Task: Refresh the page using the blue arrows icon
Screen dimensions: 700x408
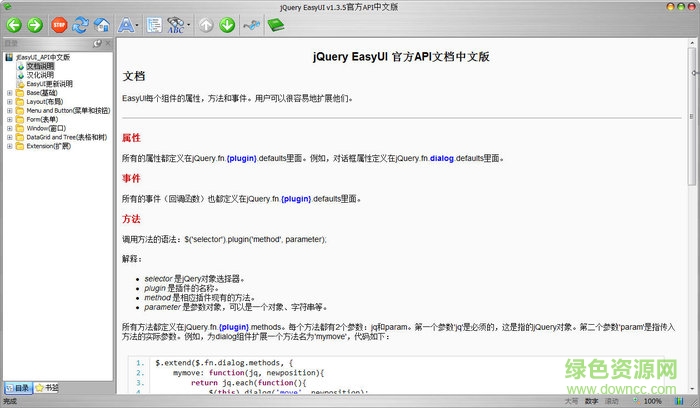Action: click(80, 25)
